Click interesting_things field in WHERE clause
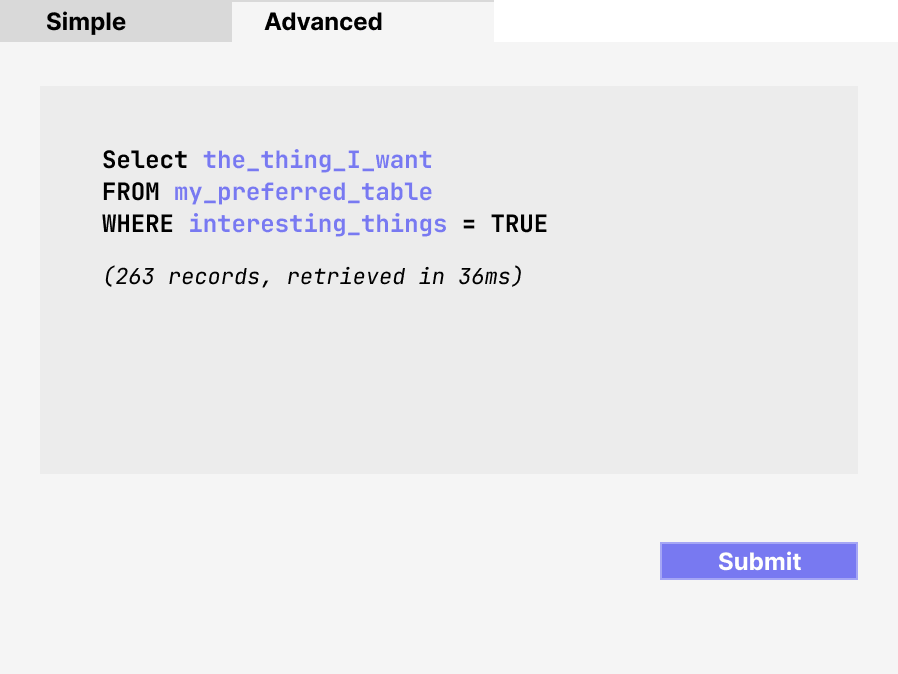 (317, 224)
